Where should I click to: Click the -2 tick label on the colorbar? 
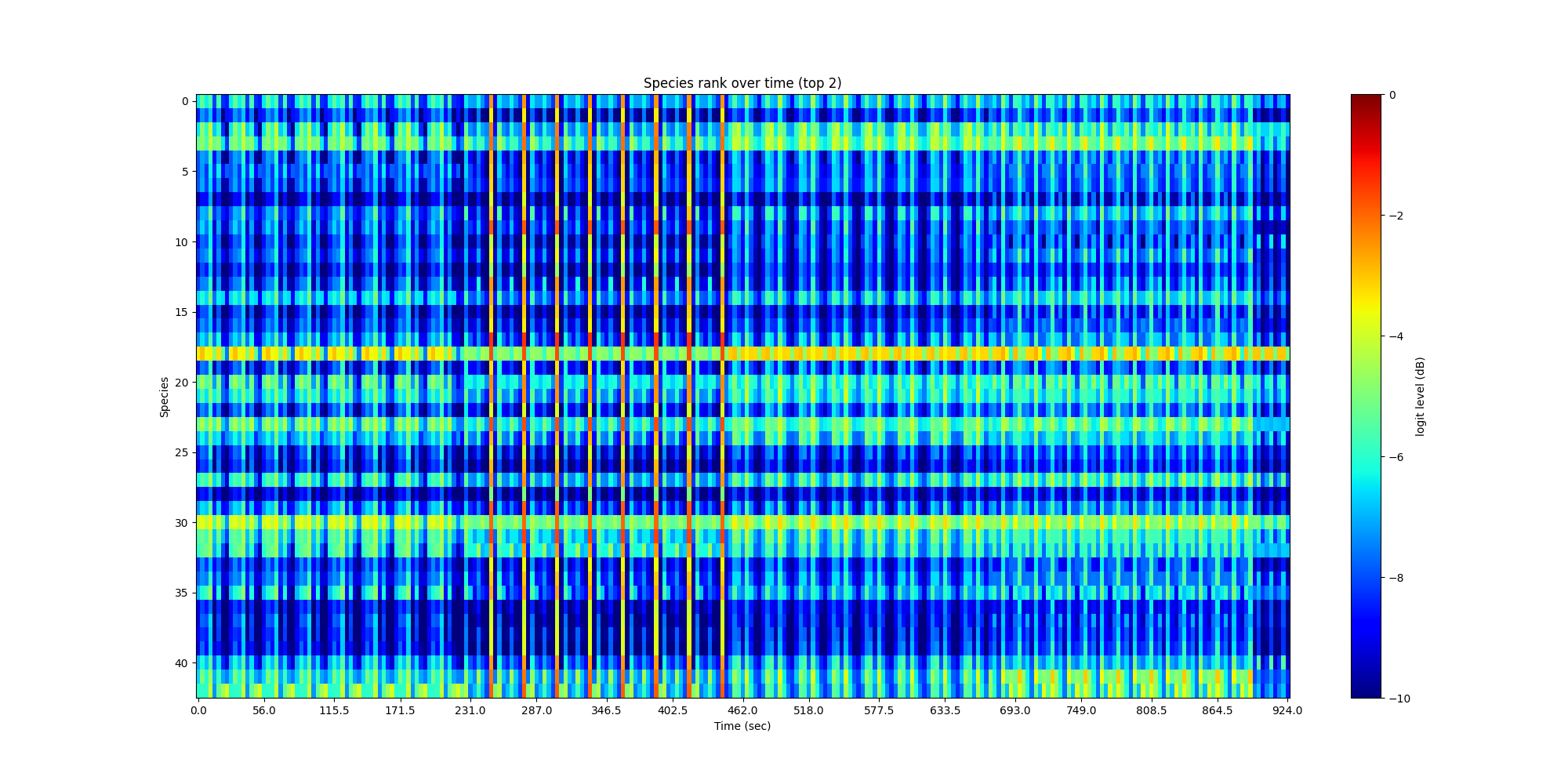pyautogui.click(x=1396, y=216)
